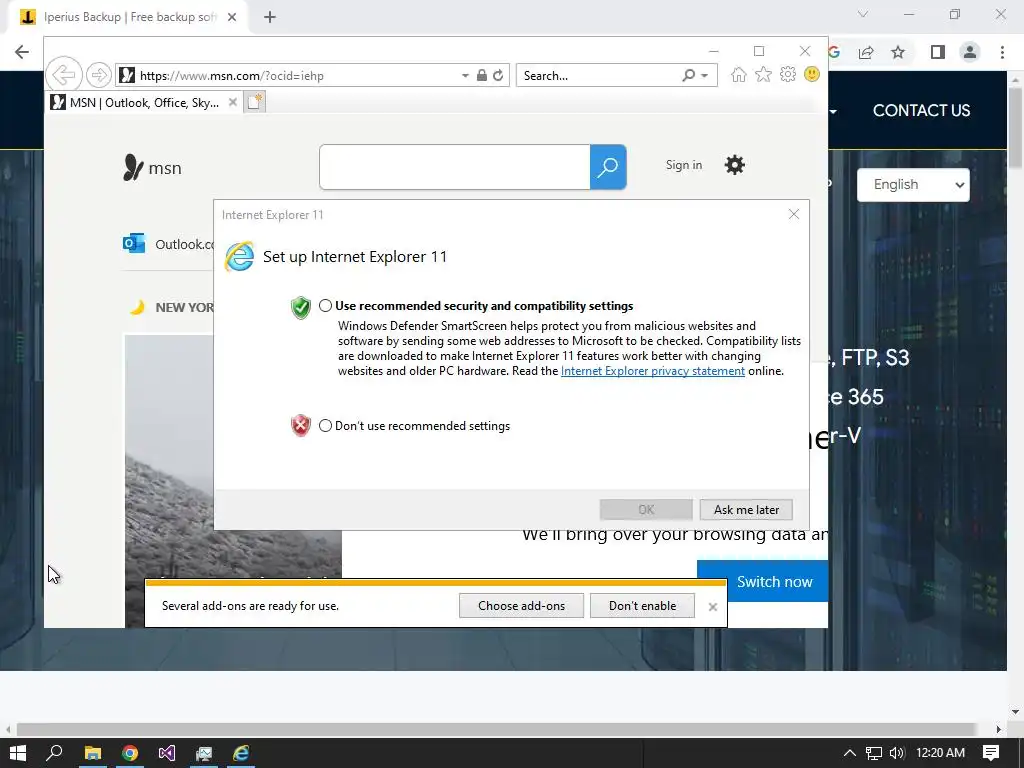This screenshot has height=768, width=1024.
Task: Click Chrome back arrow button
Action: click(22, 52)
